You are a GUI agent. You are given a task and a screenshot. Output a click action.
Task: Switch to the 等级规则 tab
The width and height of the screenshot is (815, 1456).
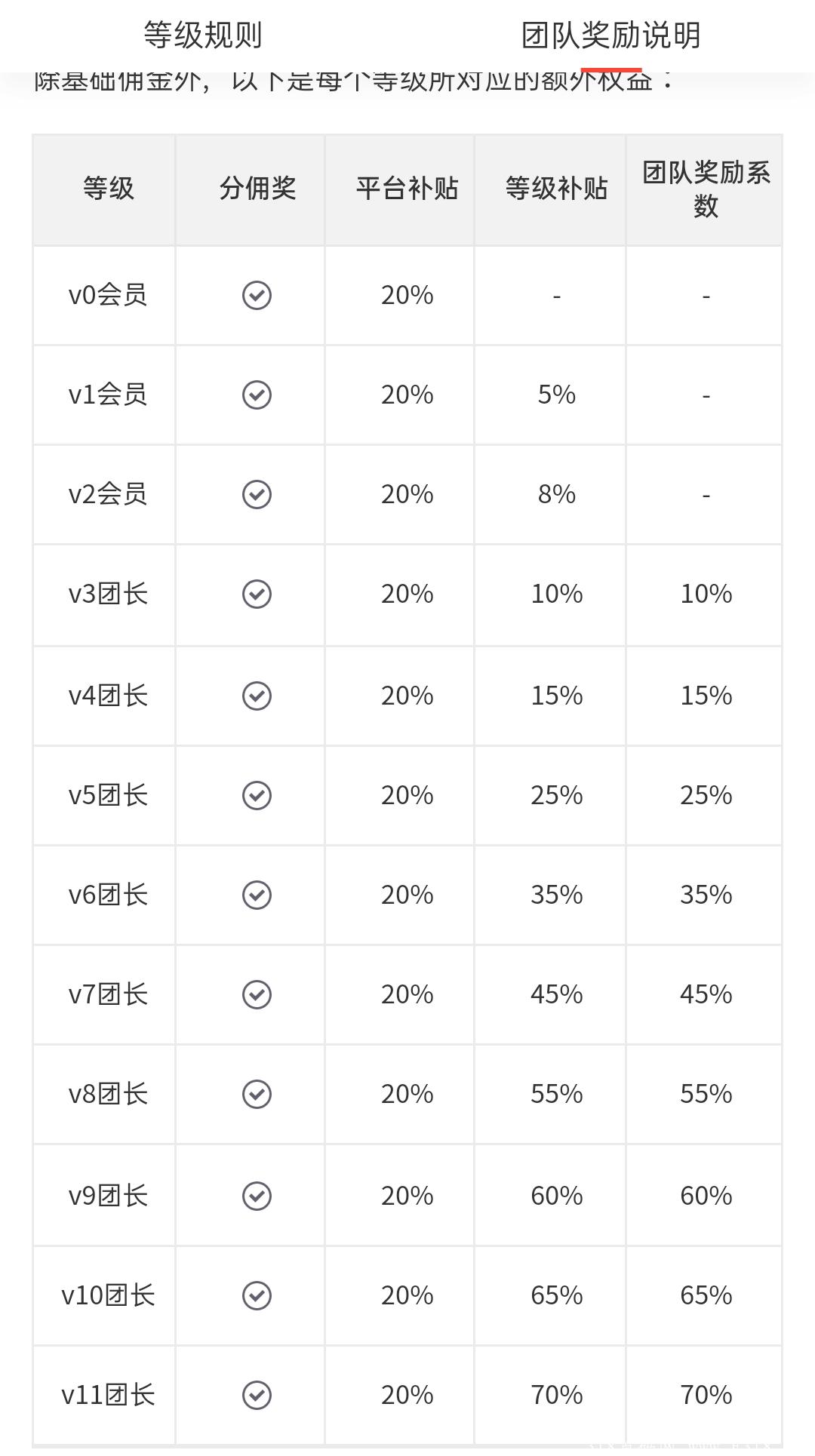[x=203, y=35]
